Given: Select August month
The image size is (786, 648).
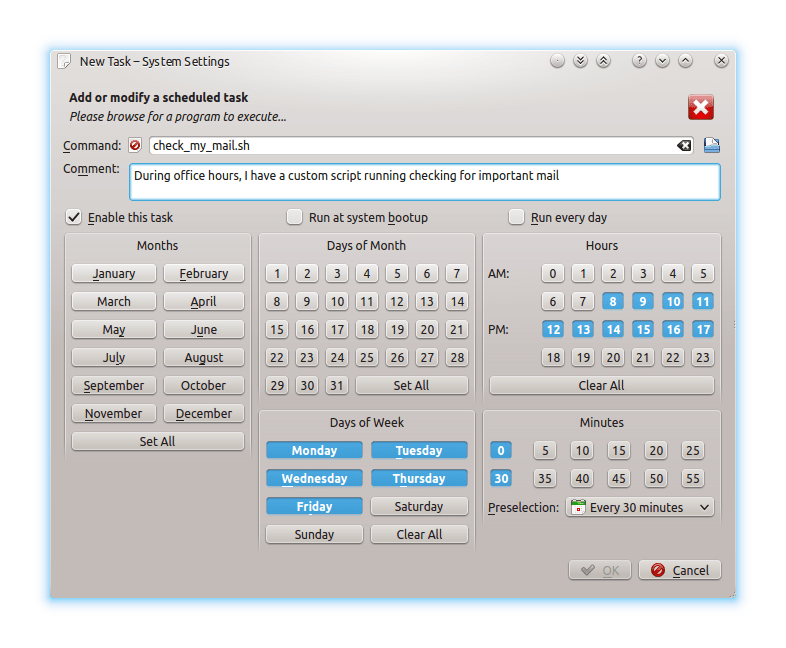Looking at the screenshot, I should pos(204,358).
